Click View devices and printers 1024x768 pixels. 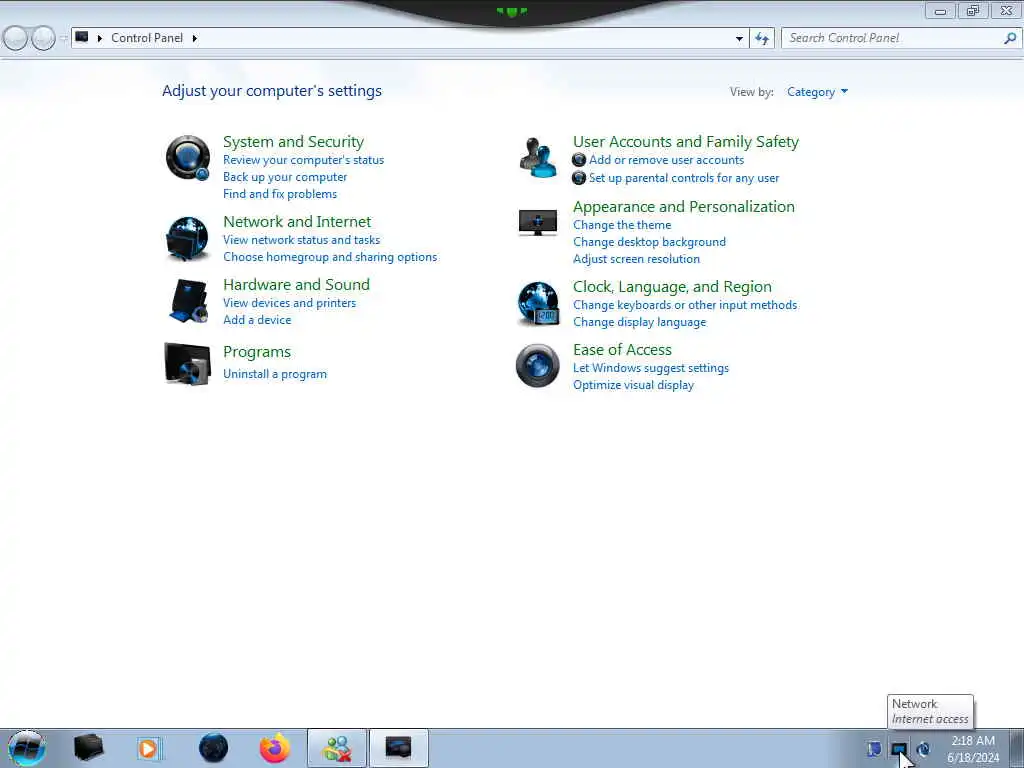click(289, 303)
